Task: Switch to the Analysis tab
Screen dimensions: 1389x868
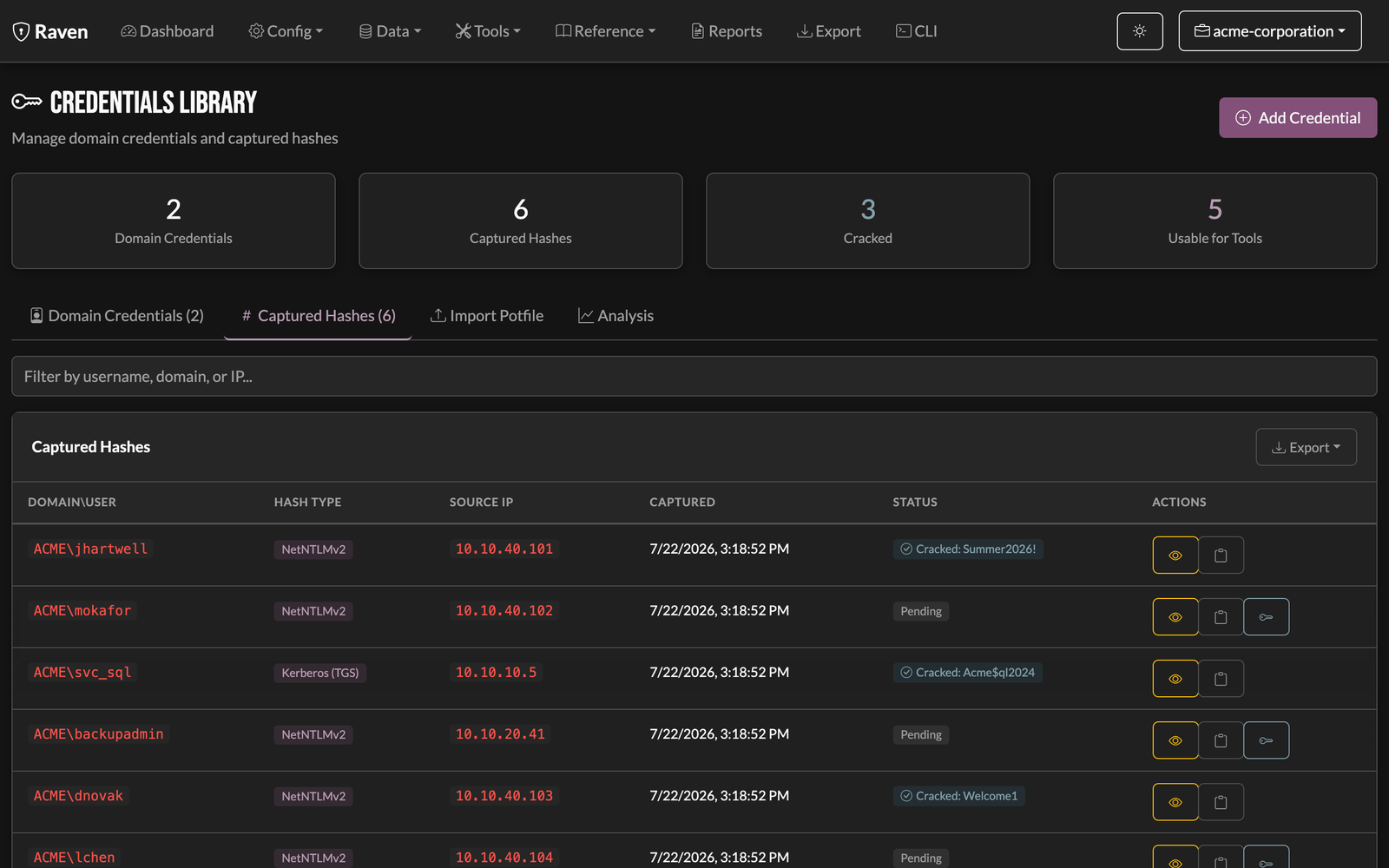Action: point(616,316)
